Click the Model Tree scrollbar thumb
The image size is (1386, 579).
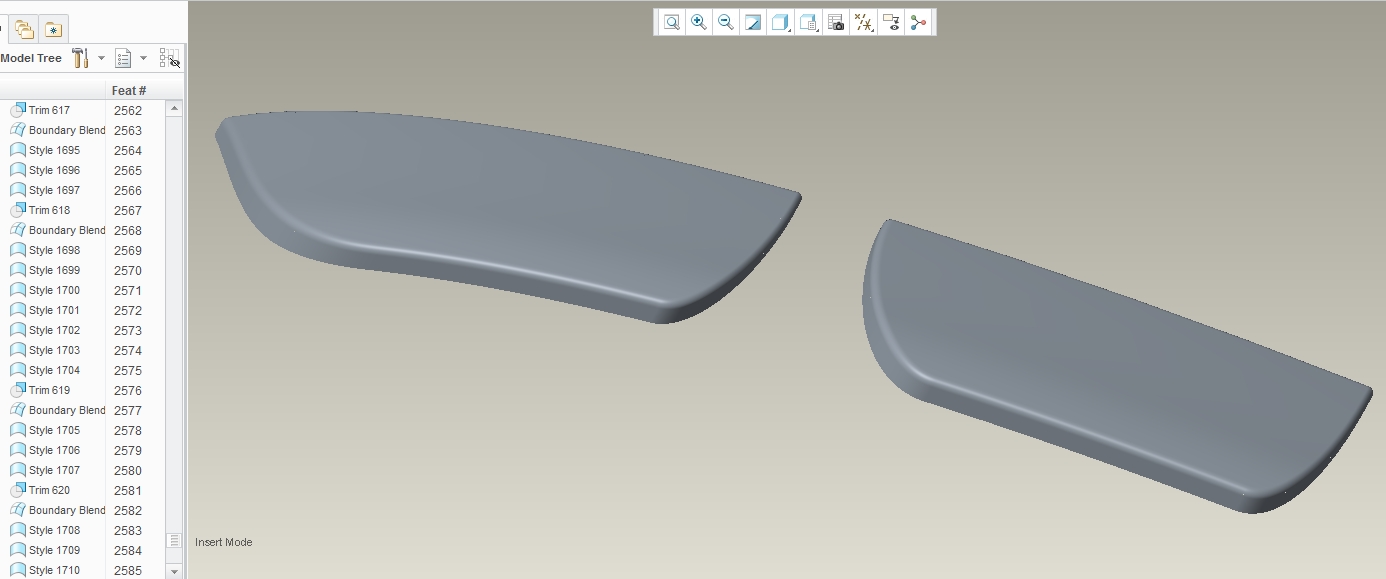pos(174,540)
